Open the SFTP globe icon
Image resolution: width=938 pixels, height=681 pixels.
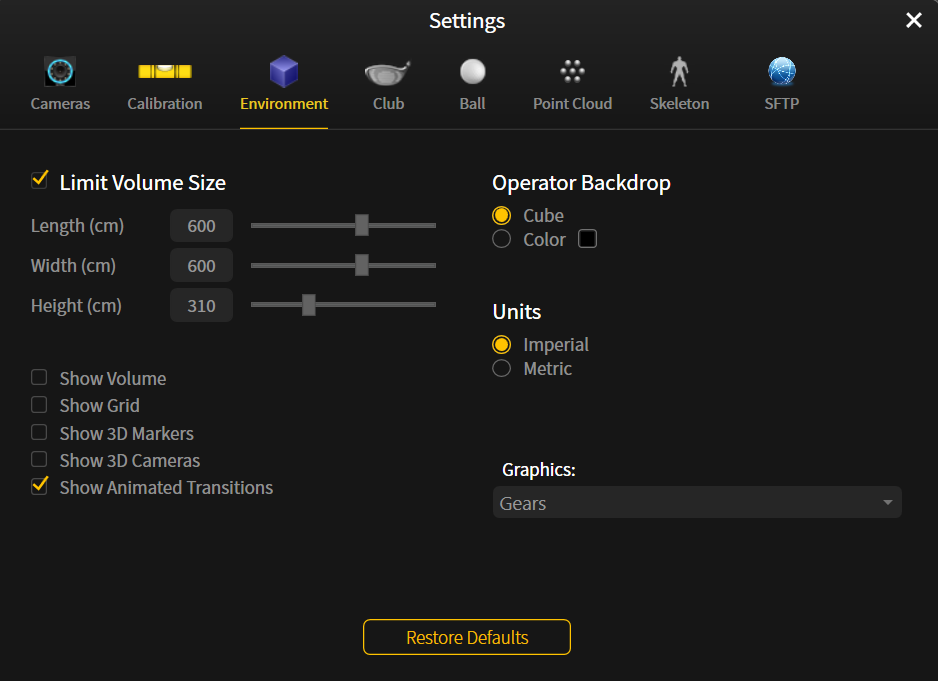[x=781, y=71]
